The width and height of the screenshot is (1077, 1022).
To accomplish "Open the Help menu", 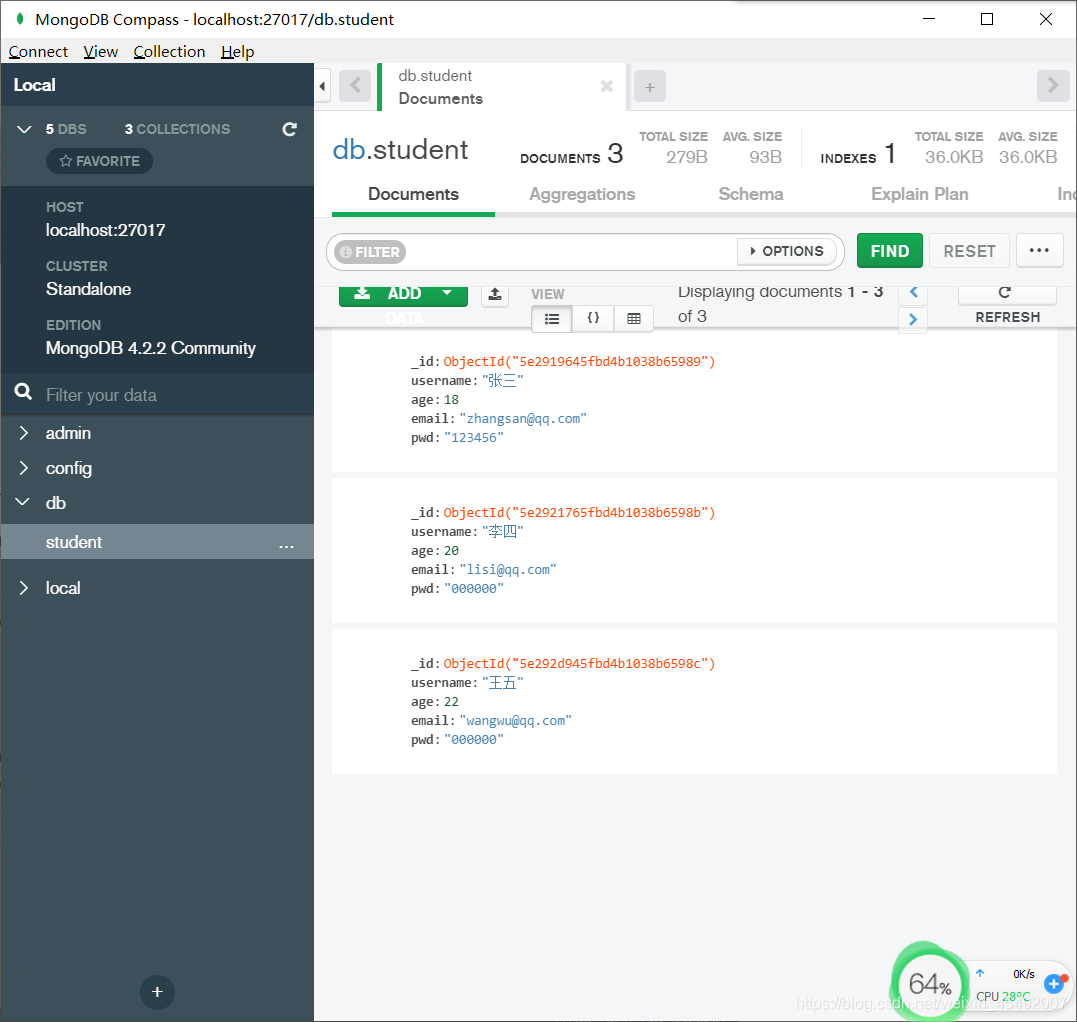I will pyautogui.click(x=238, y=52).
